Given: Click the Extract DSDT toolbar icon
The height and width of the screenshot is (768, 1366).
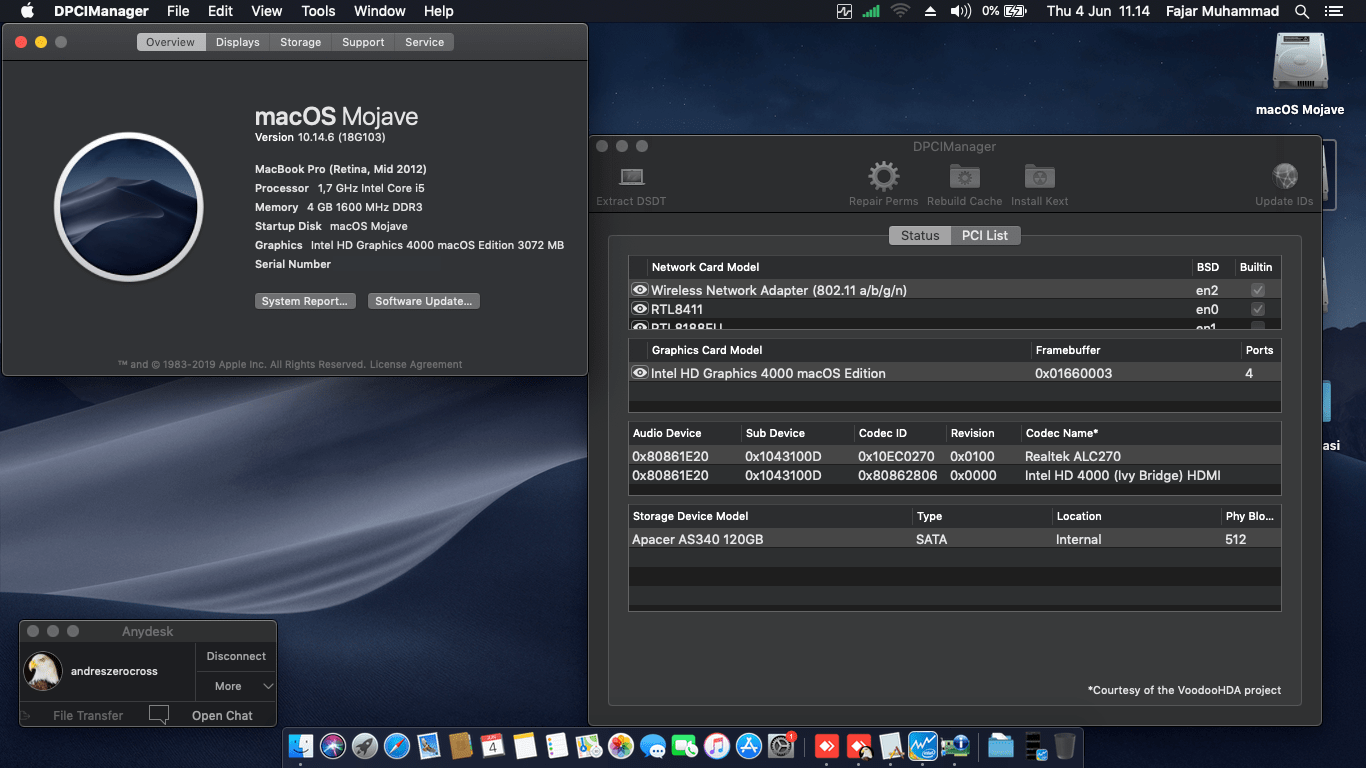Looking at the screenshot, I should (x=630, y=176).
